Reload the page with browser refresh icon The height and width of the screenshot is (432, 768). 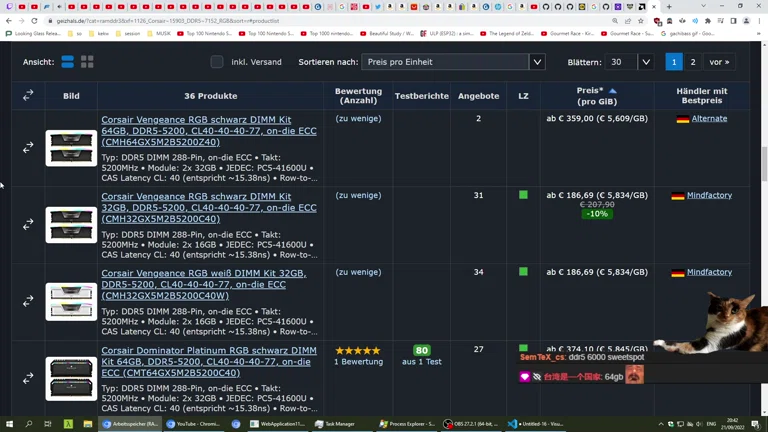(x=34, y=20)
